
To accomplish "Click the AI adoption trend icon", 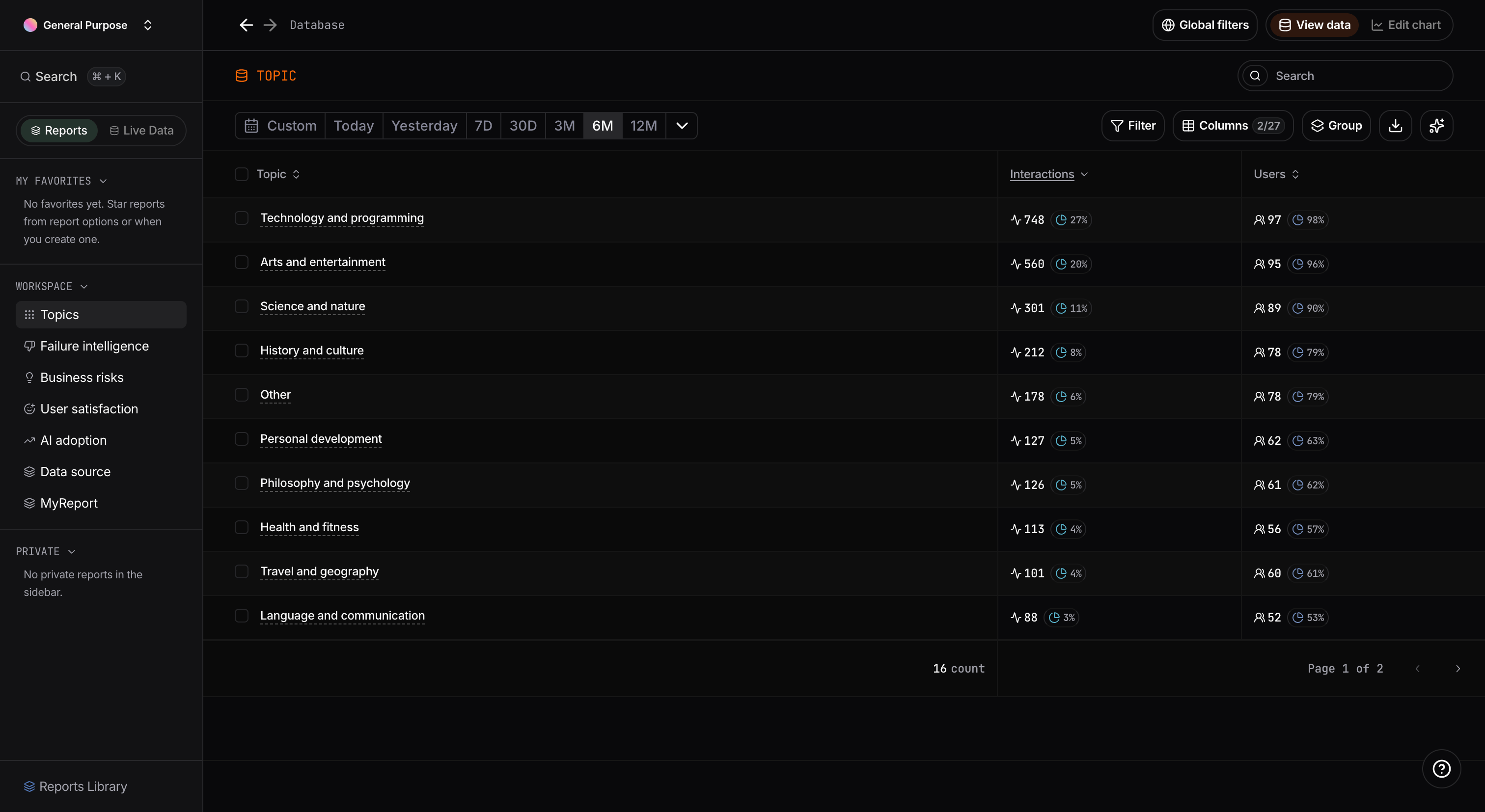I will pos(29,440).
